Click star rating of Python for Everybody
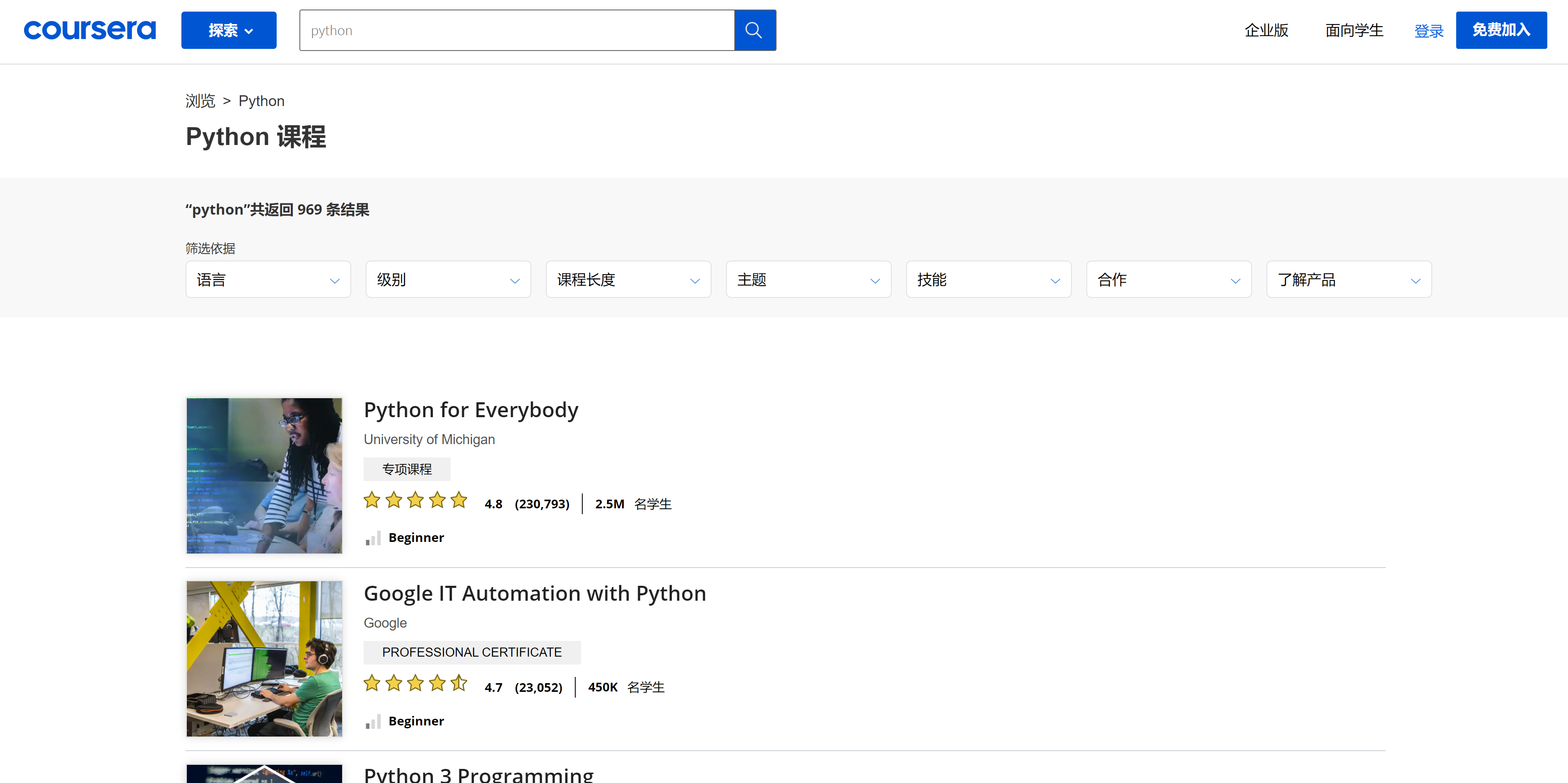The image size is (1568, 783). tap(415, 500)
